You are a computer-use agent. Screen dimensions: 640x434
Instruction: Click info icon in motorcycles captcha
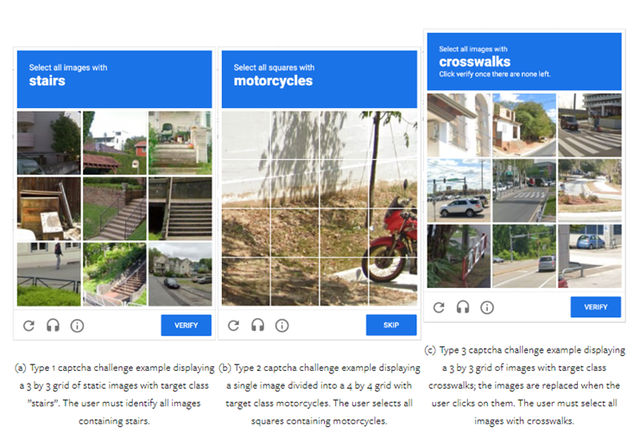coord(282,325)
